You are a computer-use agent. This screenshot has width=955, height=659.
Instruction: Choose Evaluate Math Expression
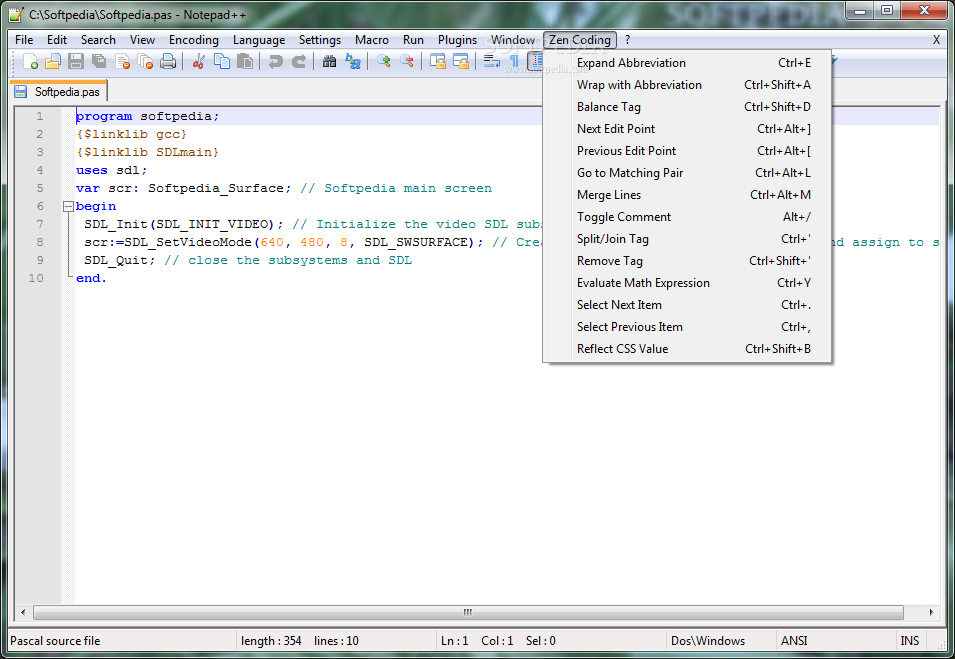tap(687, 282)
